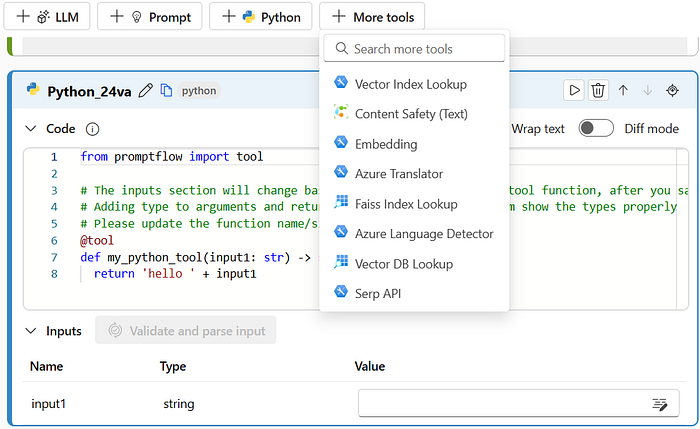Select Azure Translator tool
Screen dimensions: 700x429
click(x=398, y=174)
